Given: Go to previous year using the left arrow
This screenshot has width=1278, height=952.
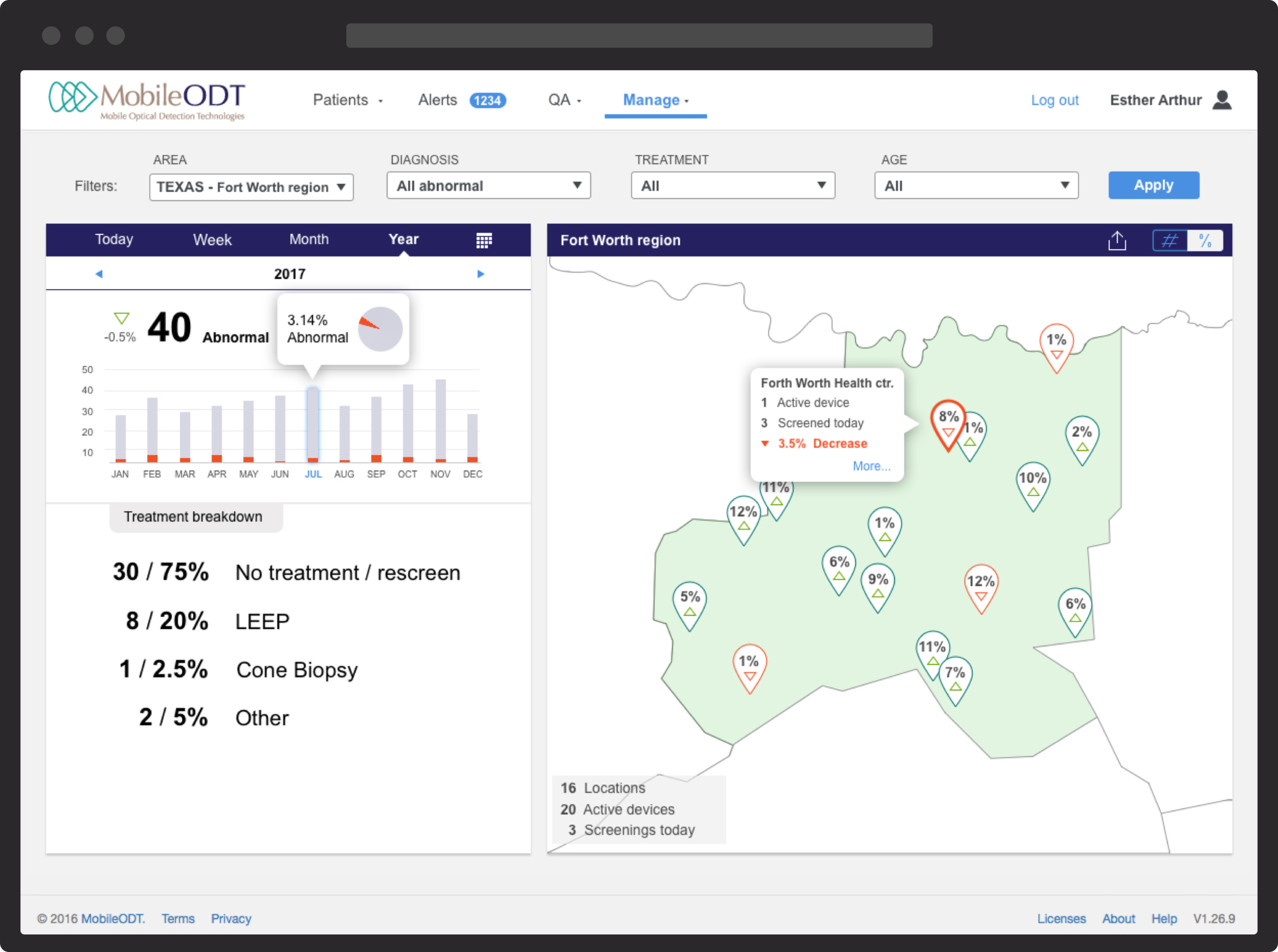Looking at the screenshot, I should (99, 274).
